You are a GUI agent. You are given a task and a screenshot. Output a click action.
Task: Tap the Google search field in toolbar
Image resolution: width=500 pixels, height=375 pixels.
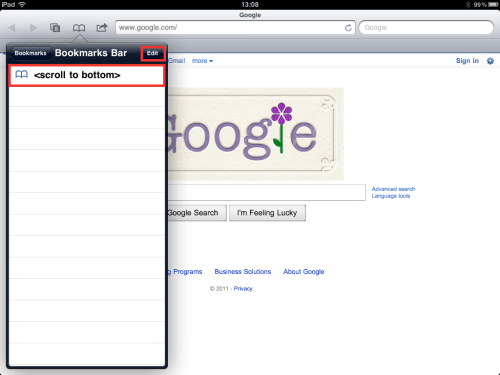pyautogui.click(x=426, y=28)
